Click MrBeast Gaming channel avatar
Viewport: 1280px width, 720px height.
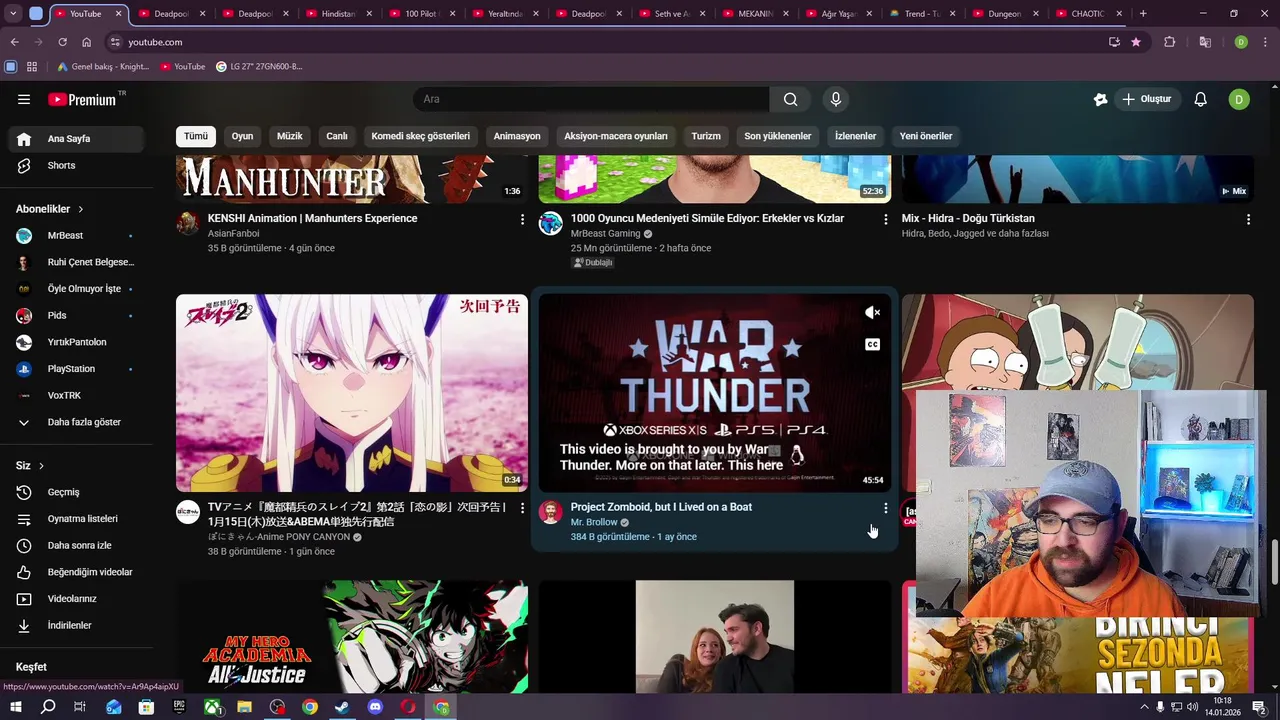pyautogui.click(x=551, y=223)
